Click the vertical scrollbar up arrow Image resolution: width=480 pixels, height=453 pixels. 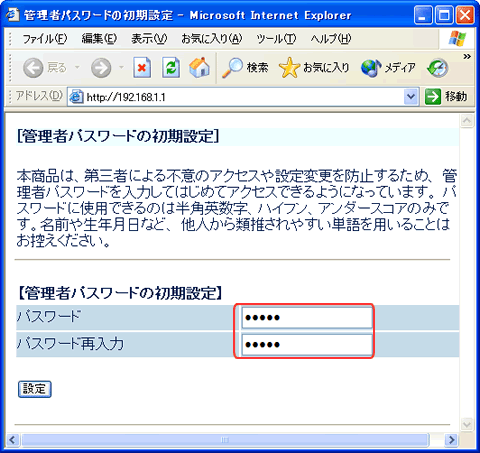(467, 121)
